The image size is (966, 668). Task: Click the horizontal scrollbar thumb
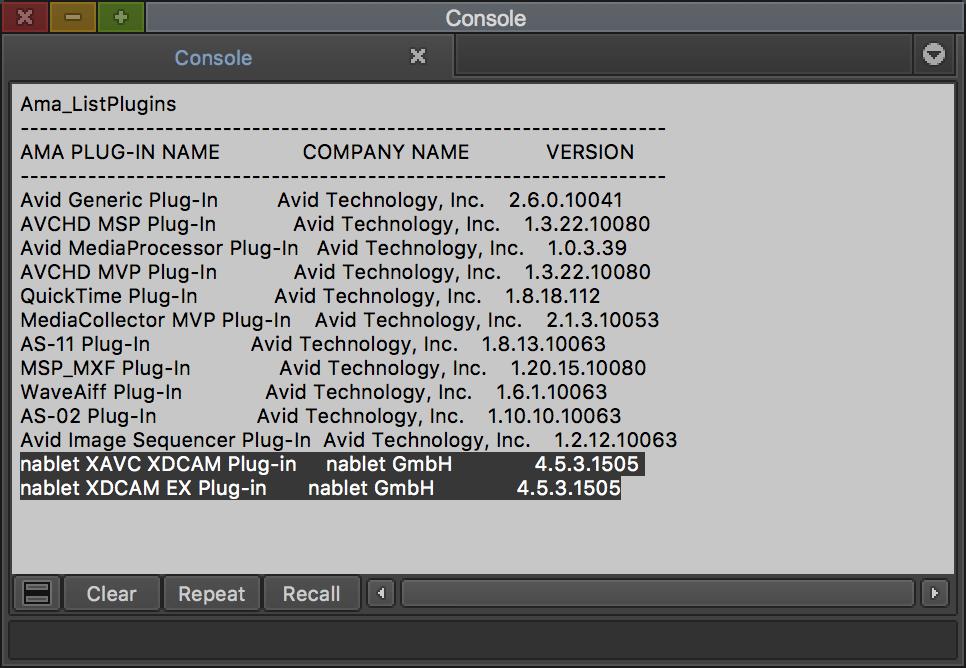click(658, 593)
